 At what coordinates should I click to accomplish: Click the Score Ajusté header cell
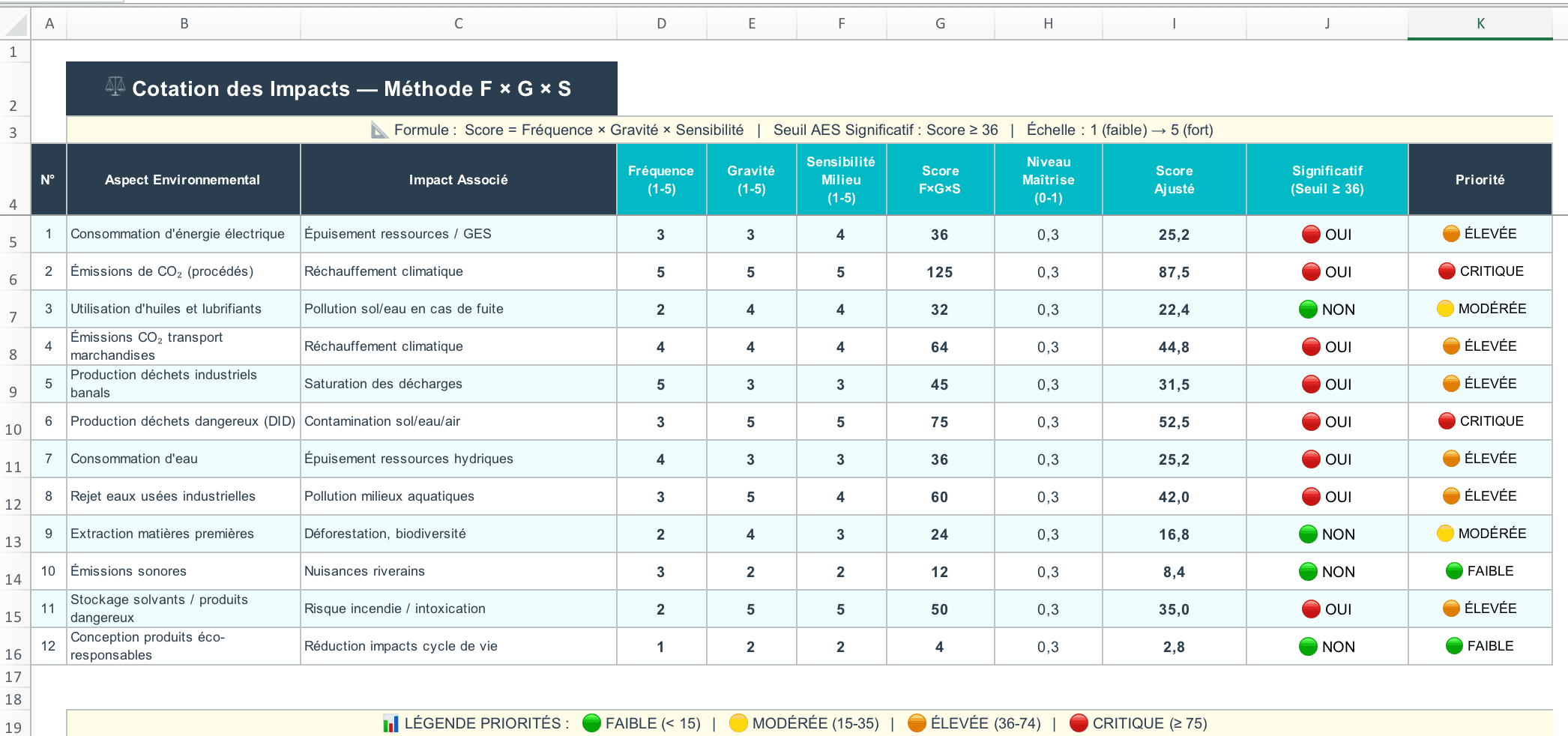point(1174,180)
